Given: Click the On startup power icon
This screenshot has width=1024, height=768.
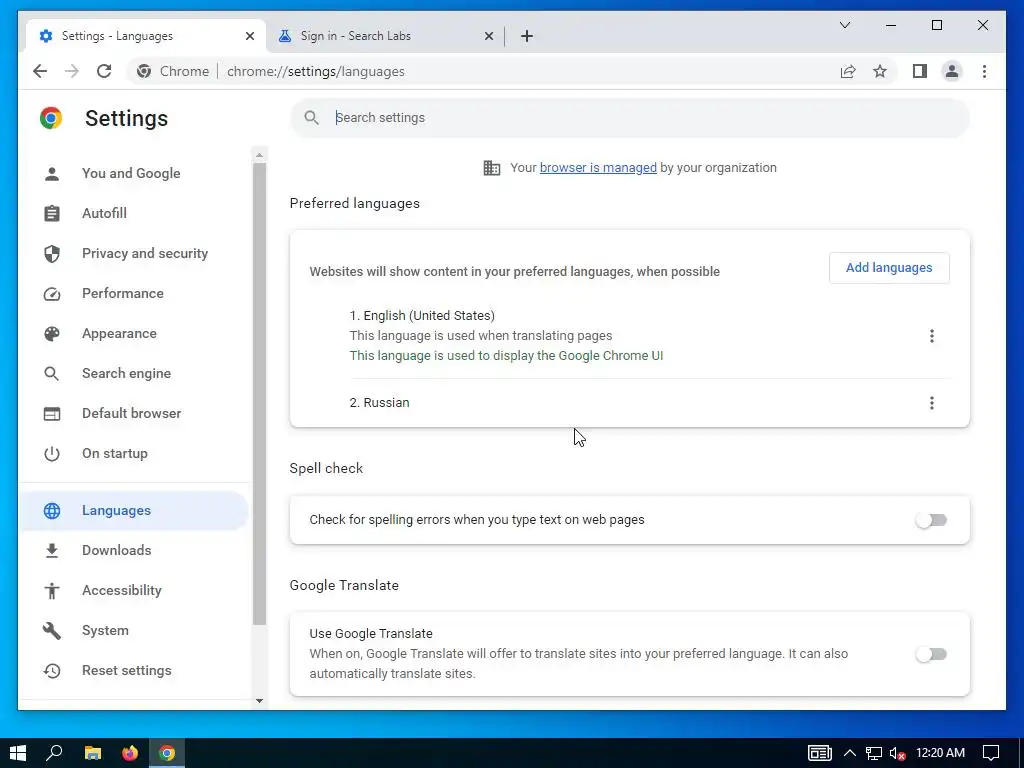Looking at the screenshot, I should (52, 453).
